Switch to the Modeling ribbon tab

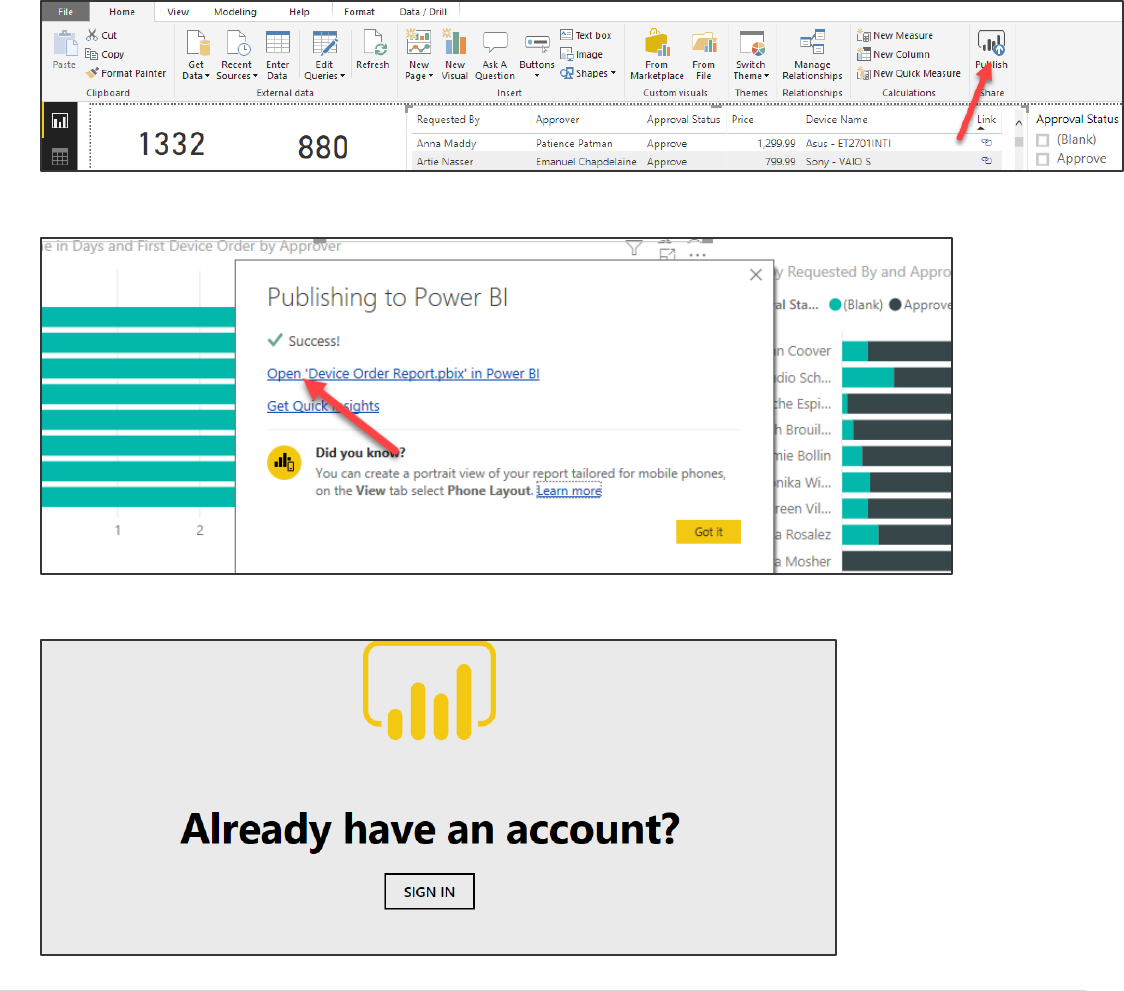point(235,11)
